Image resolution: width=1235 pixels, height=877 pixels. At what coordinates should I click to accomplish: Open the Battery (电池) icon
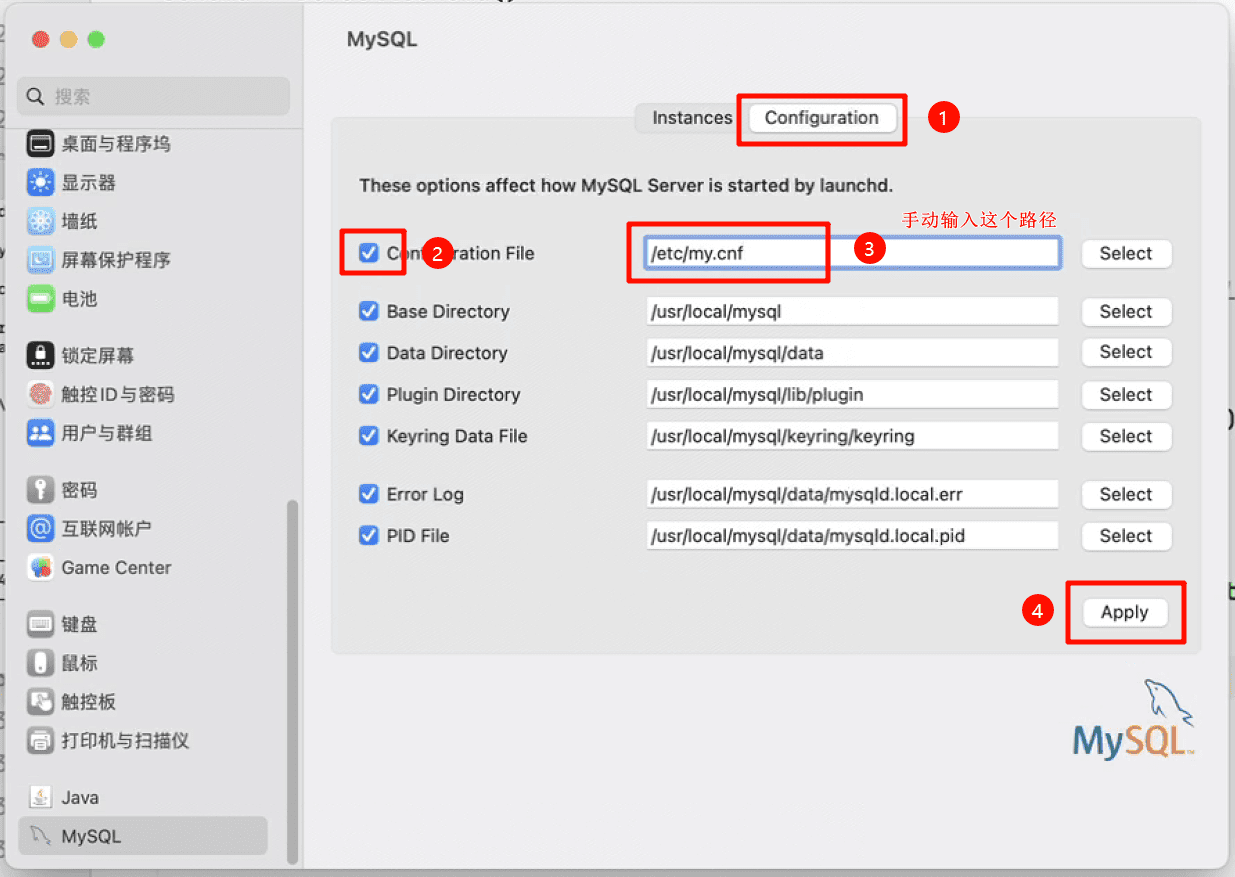(x=40, y=299)
